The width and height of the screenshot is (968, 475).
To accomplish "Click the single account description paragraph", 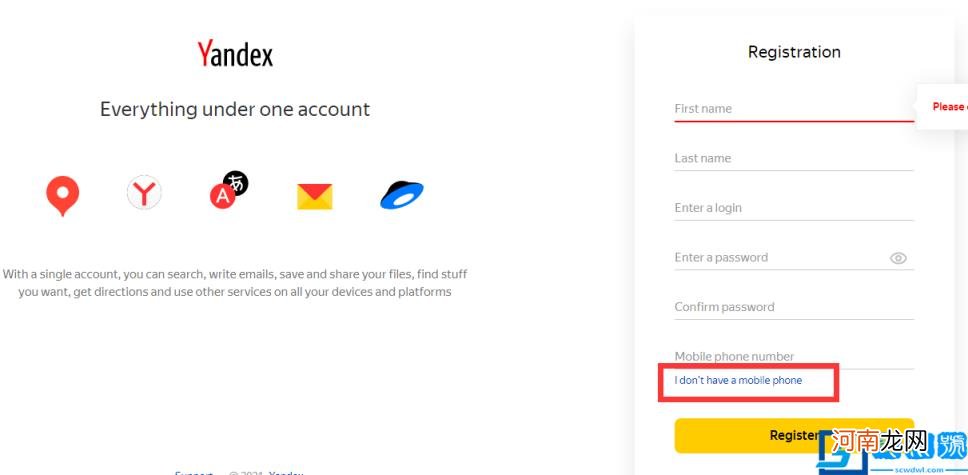I will pyautogui.click(x=235, y=283).
